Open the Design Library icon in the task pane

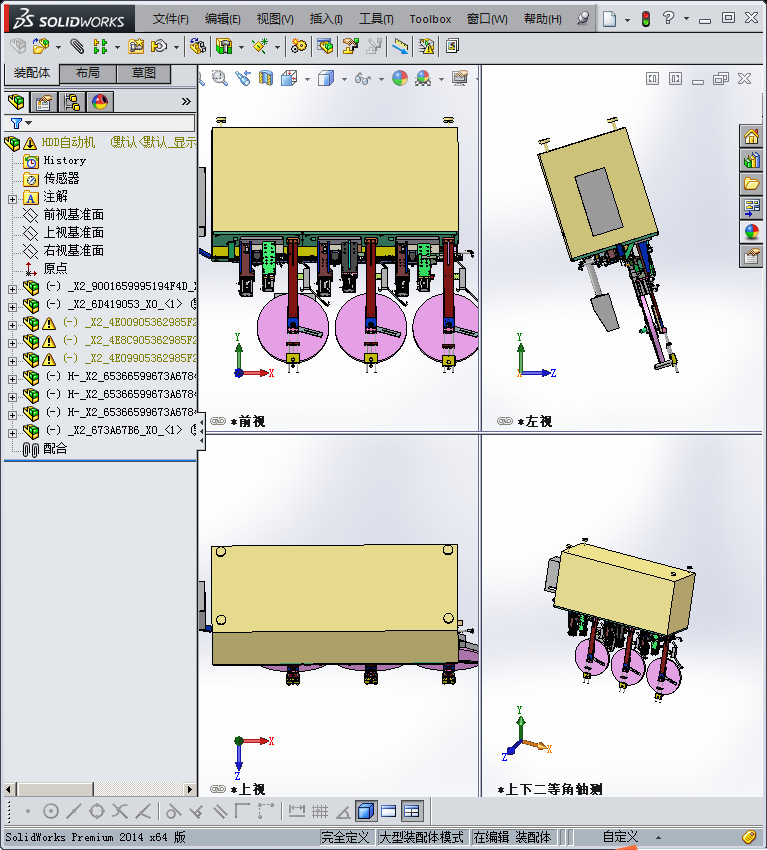[751, 160]
